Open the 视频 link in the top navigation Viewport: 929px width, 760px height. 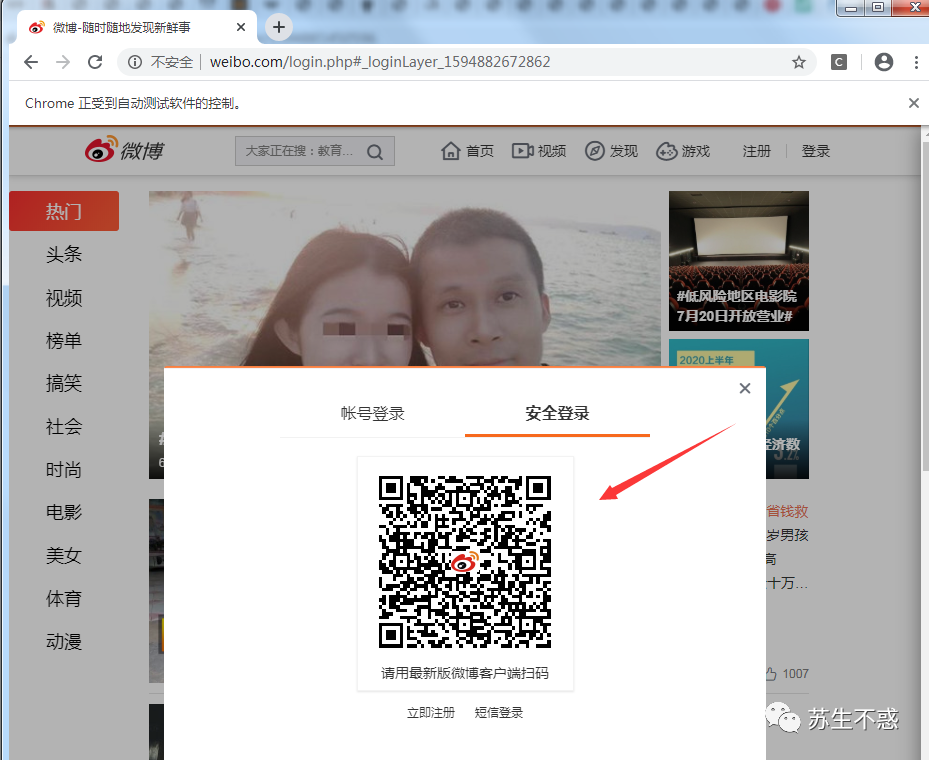[539, 151]
